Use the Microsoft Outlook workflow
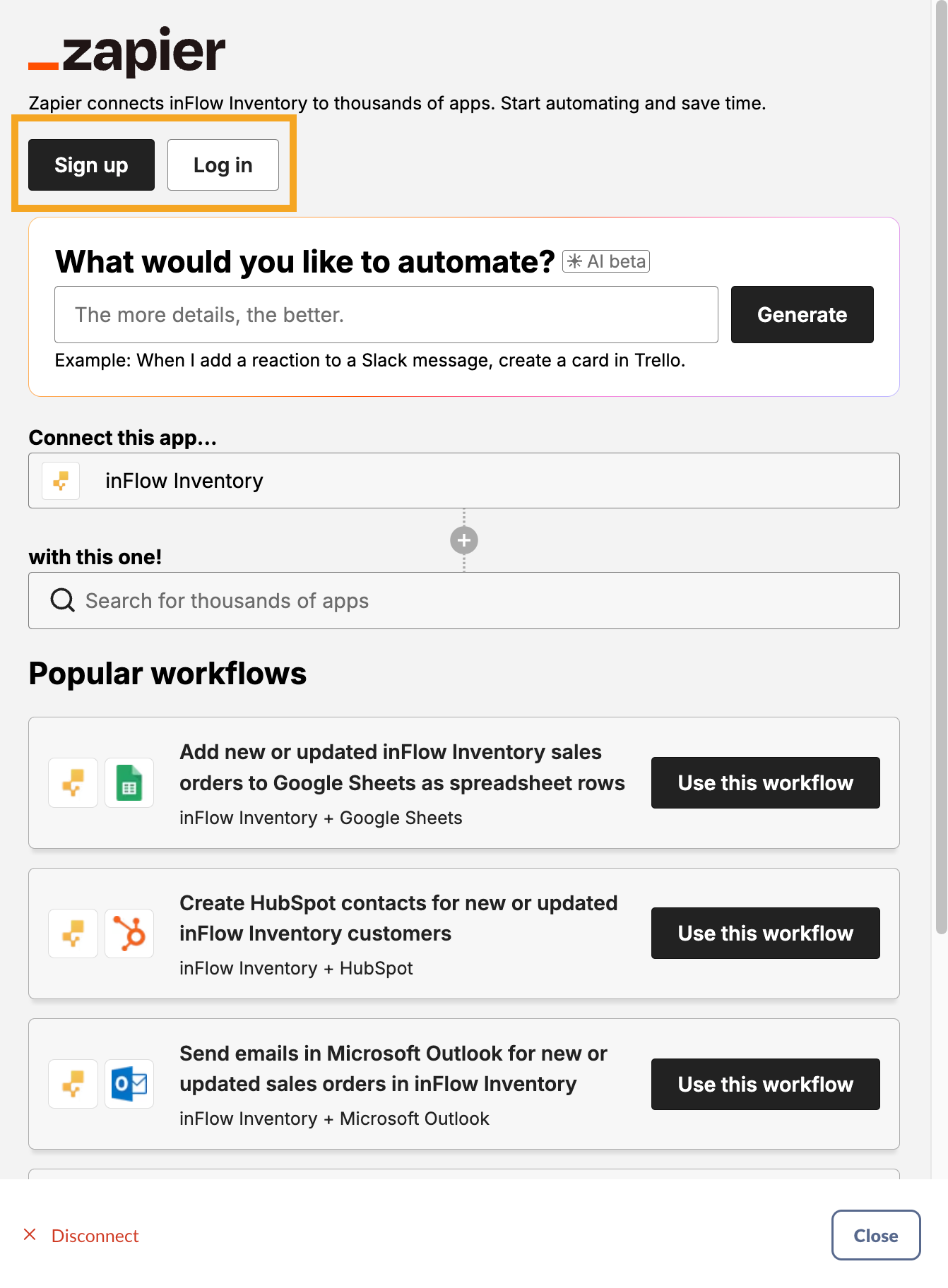This screenshot has height=1288, width=948. [x=765, y=1084]
